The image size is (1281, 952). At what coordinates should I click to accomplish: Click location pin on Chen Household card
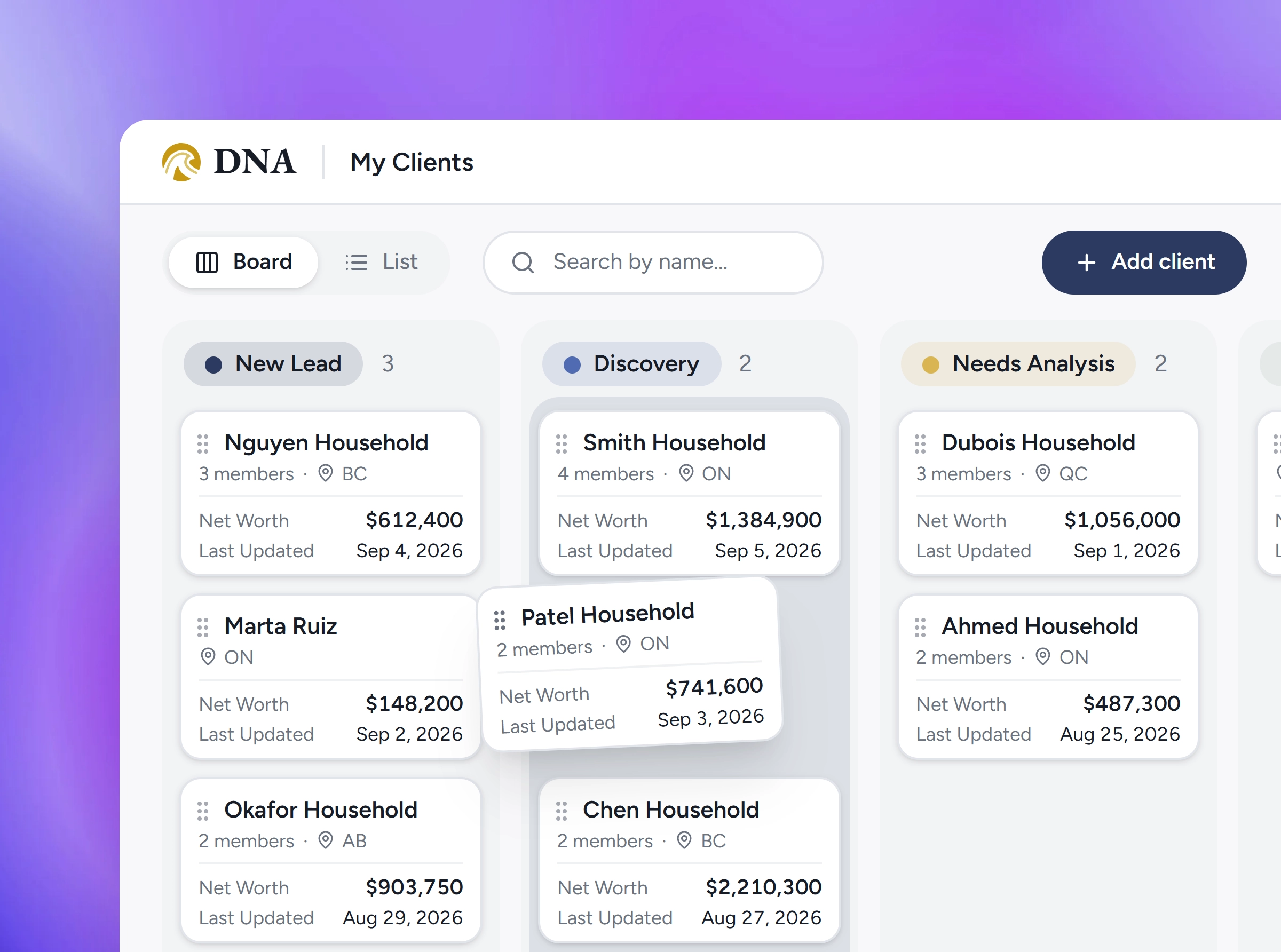point(684,840)
